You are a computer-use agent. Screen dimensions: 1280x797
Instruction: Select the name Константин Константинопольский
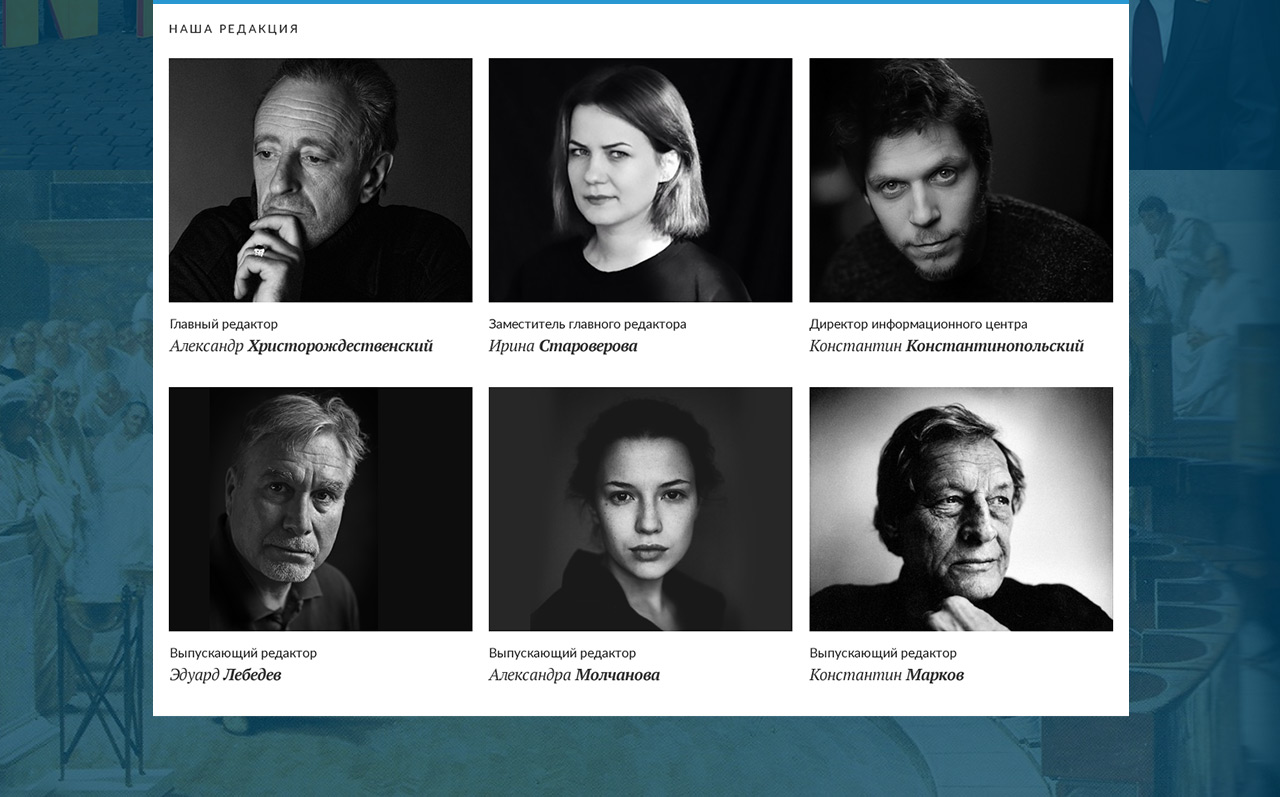coord(946,346)
